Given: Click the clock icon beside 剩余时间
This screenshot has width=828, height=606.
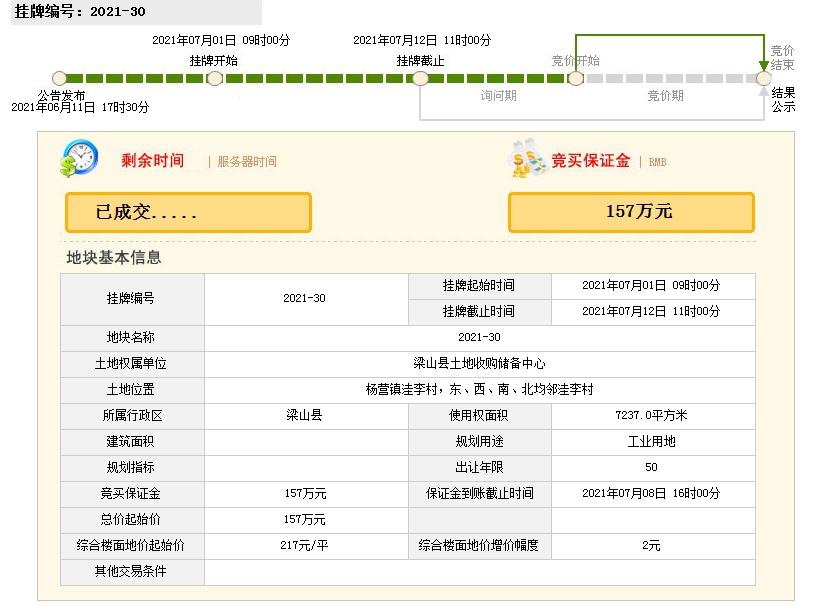Looking at the screenshot, I should (x=79, y=158).
